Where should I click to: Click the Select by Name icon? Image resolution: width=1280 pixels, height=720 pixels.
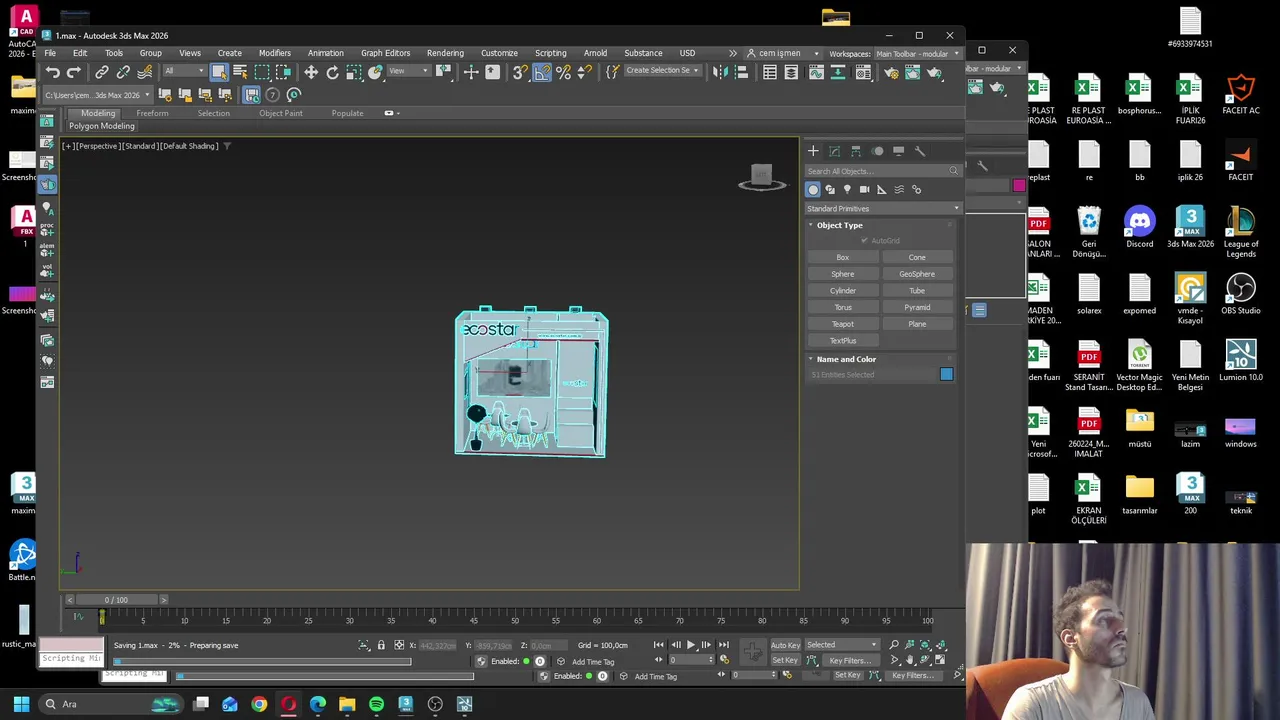point(240,72)
